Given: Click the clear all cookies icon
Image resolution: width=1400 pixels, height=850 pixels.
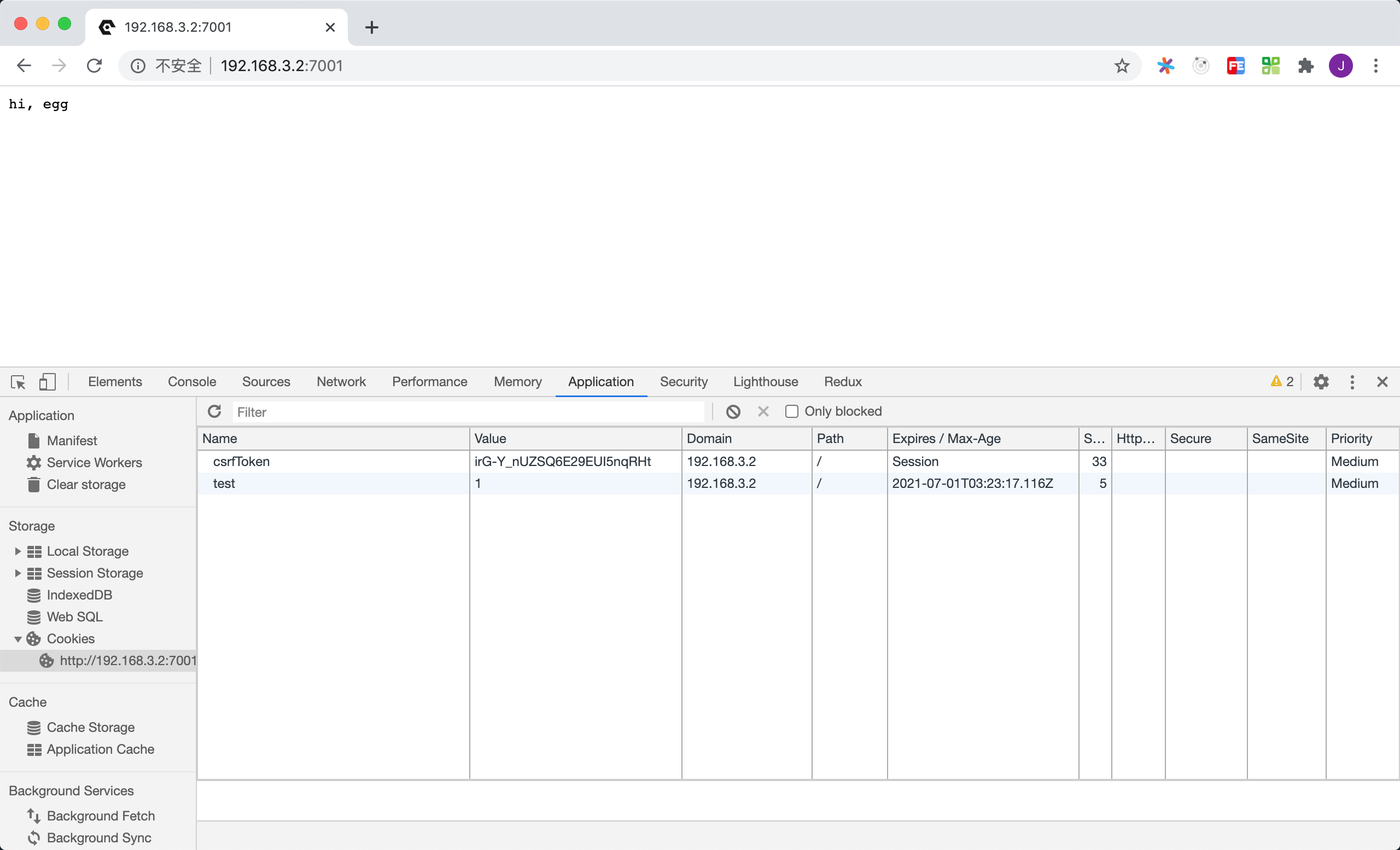Looking at the screenshot, I should click(x=733, y=411).
